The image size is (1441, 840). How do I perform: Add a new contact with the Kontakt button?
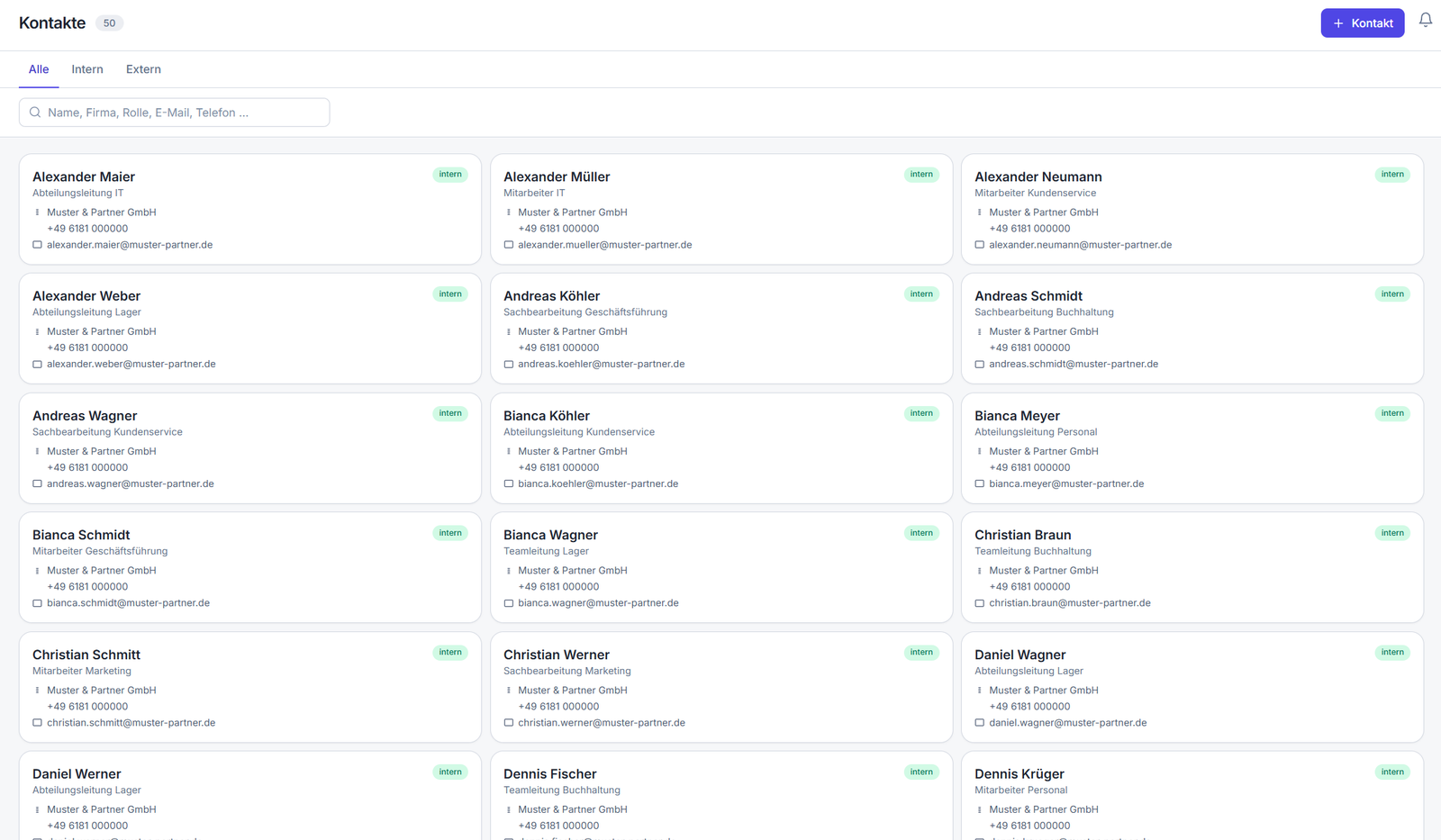click(1363, 23)
